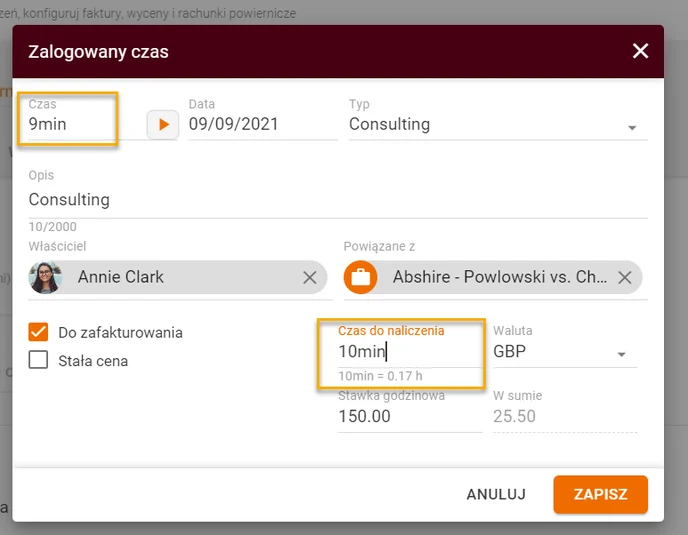The image size is (688, 535).
Task: Edit the Stawka godzinowa value 150.00
Action: [x=410, y=417]
